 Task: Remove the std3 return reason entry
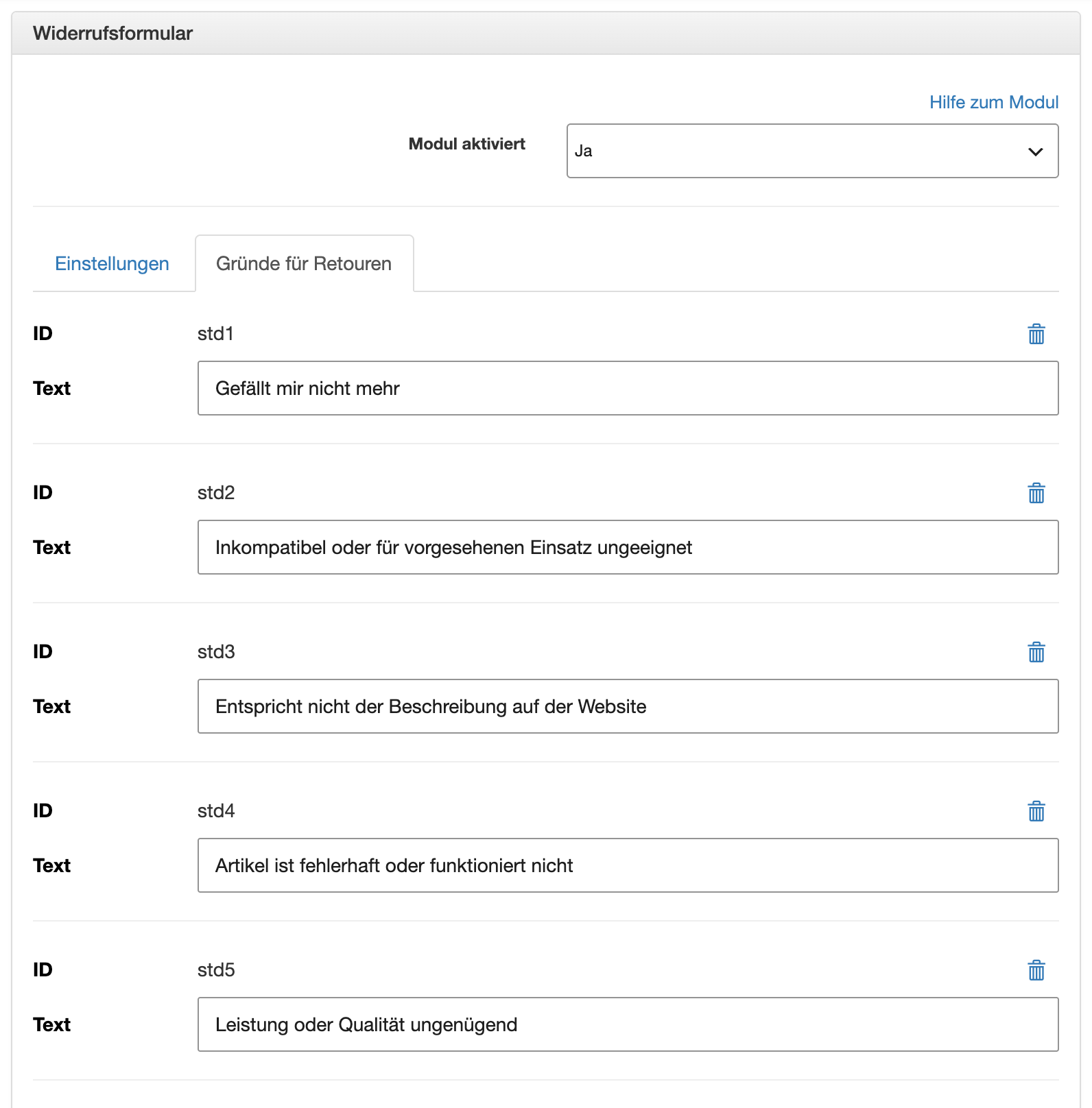[1036, 652]
